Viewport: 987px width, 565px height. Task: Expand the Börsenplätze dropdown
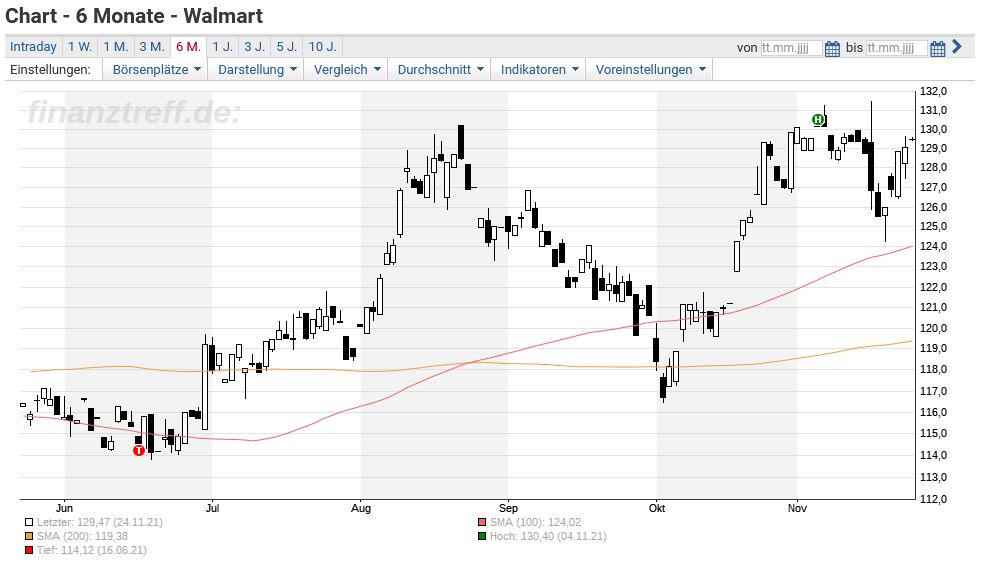point(156,70)
